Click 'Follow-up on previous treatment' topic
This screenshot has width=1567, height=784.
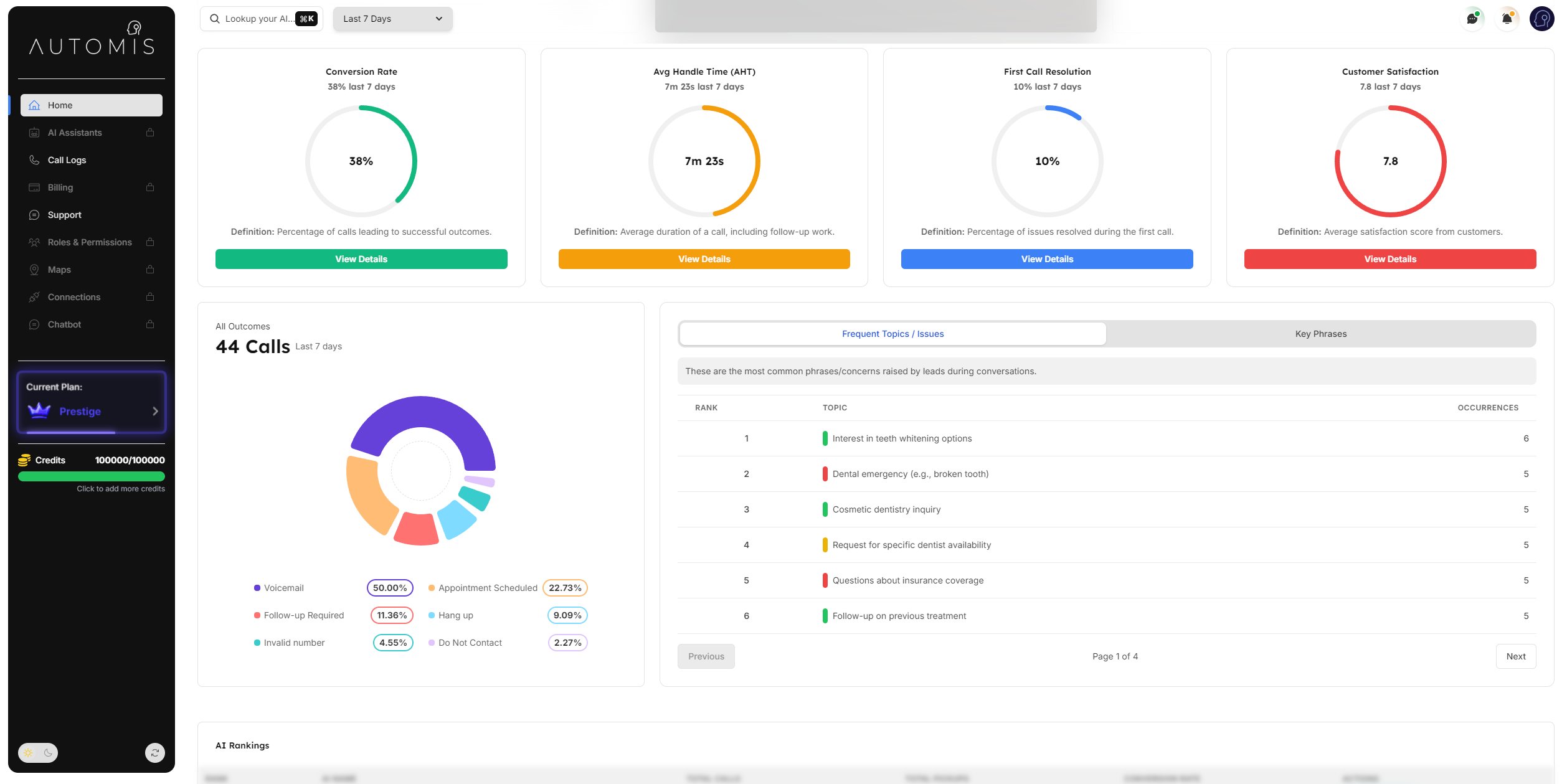click(899, 616)
